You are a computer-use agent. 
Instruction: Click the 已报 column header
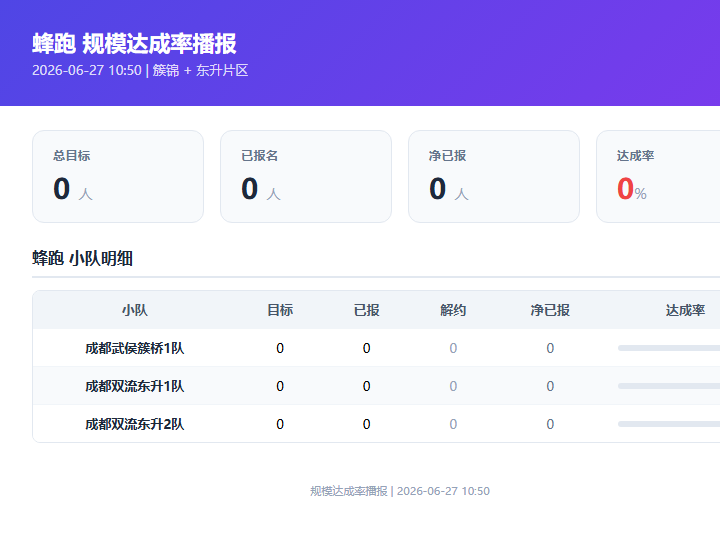pyautogui.click(x=366, y=310)
